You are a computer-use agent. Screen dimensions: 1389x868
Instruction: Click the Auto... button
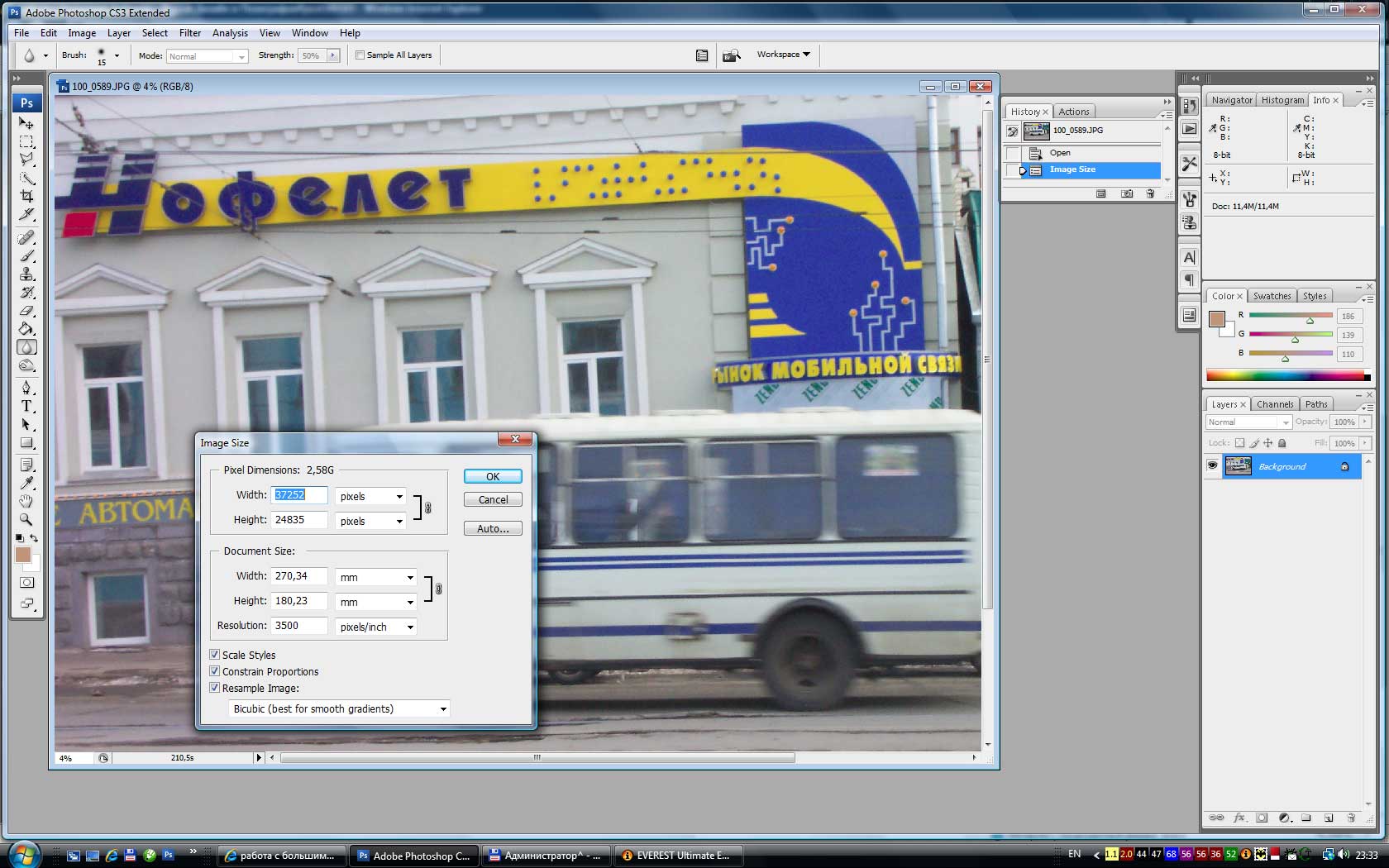tap(493, 528)
